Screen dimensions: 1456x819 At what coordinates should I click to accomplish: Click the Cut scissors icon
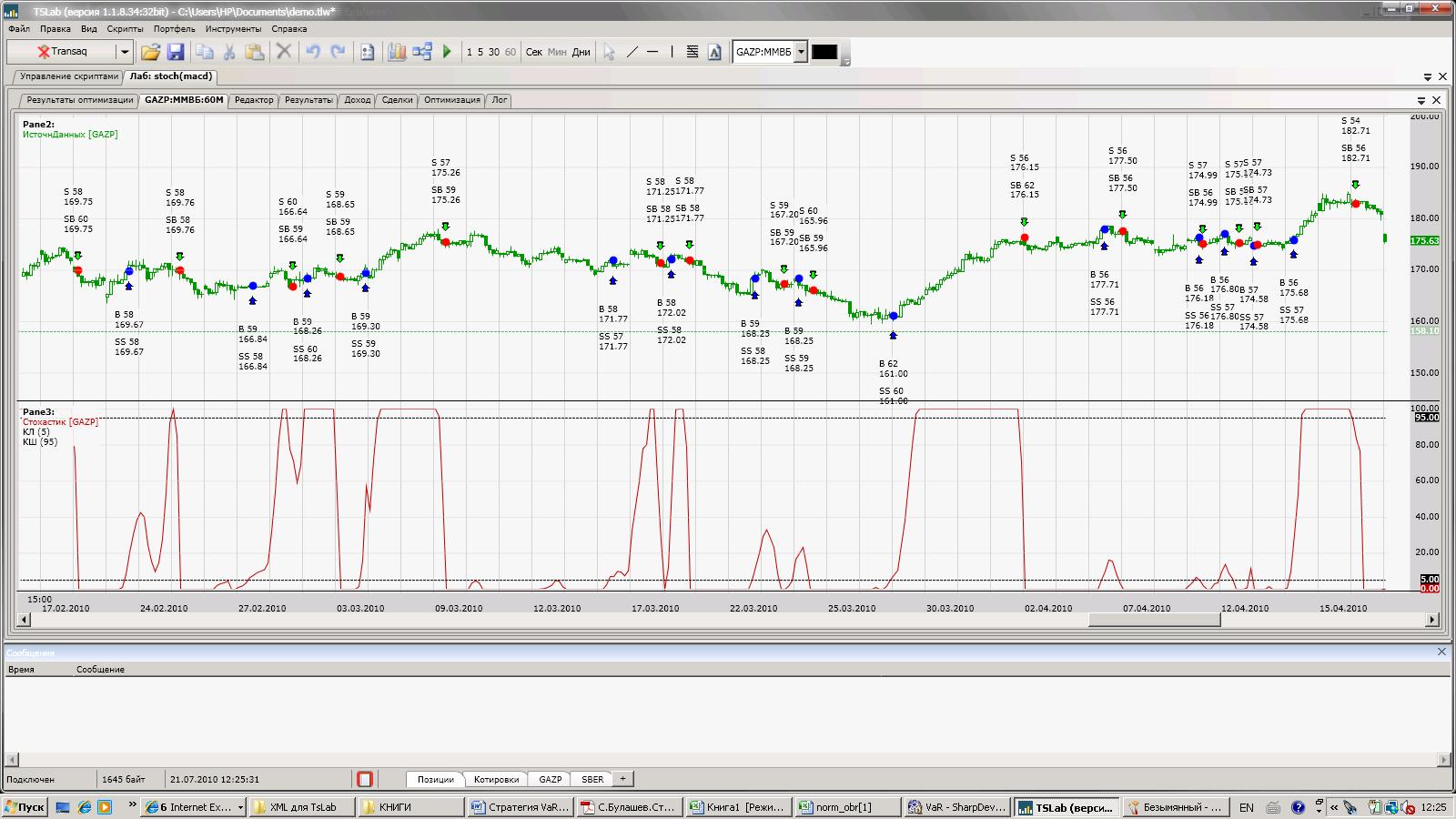pos(229,52)
